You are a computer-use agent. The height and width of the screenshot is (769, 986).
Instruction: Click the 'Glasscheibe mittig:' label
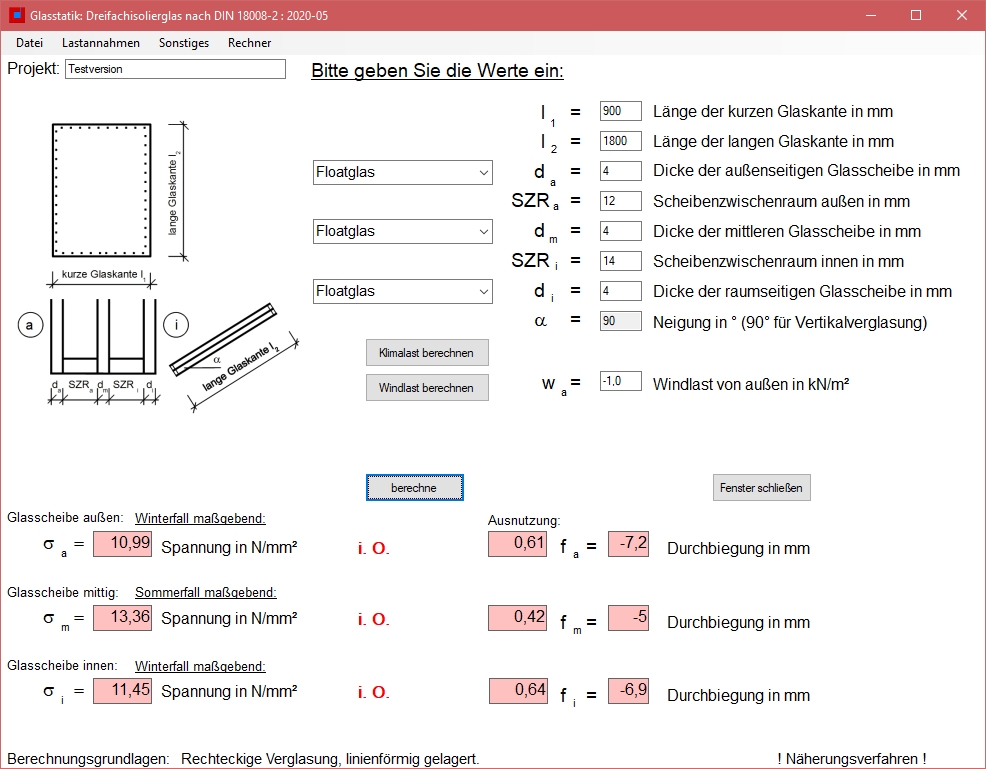point(63,592)
